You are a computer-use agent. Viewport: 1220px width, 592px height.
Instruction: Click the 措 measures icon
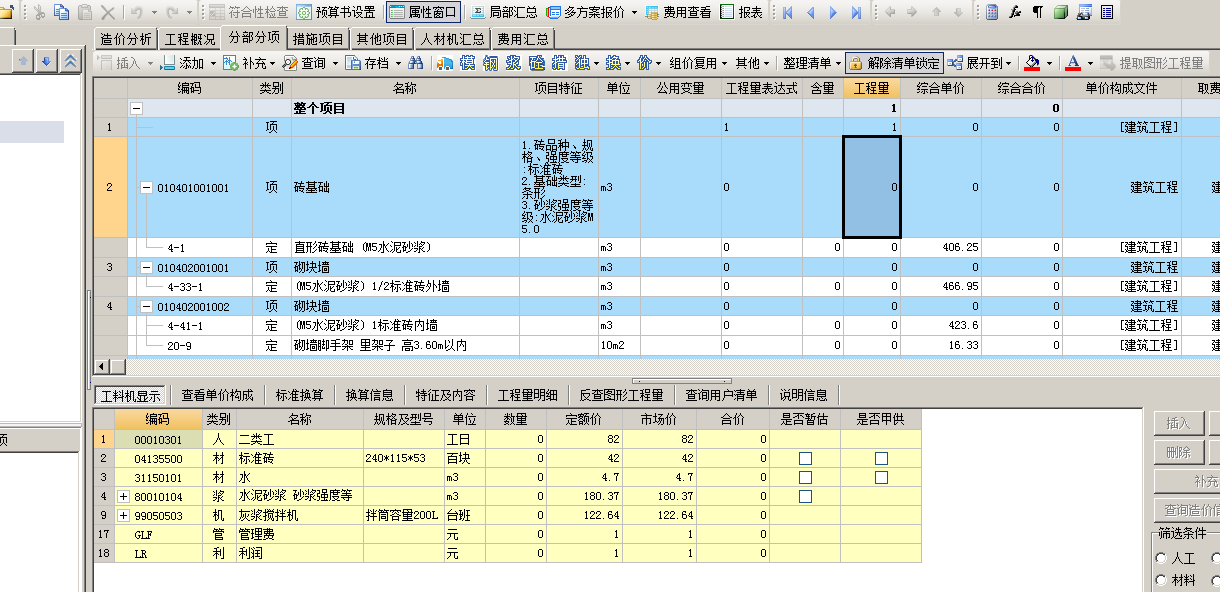tap(561, 63)
